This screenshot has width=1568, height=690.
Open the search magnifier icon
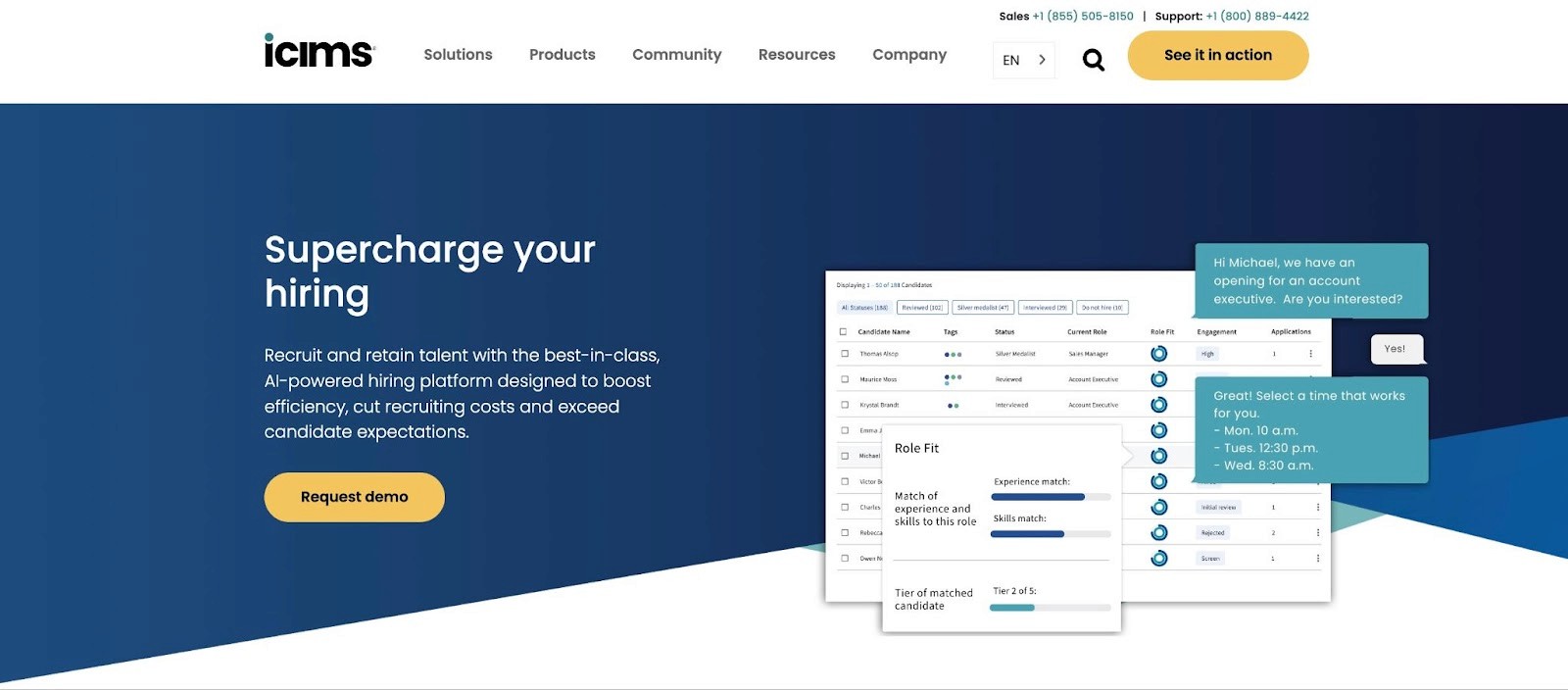pos(1094,60)
